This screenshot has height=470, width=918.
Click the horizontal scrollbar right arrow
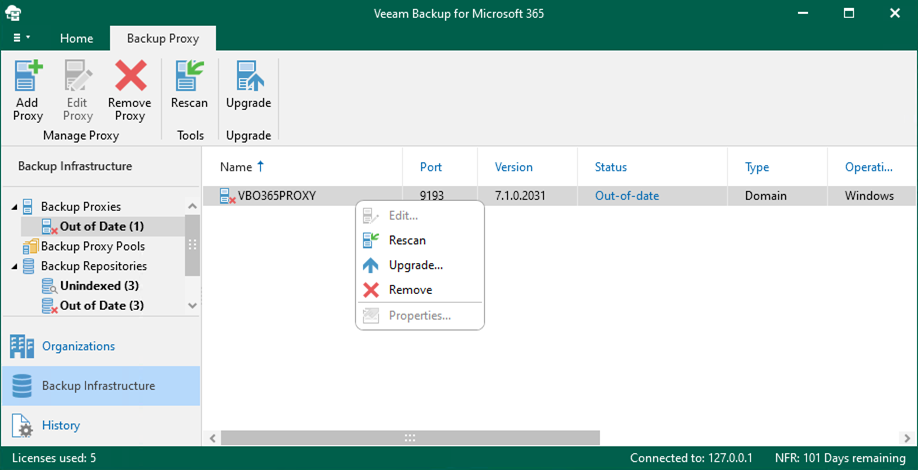907,438
